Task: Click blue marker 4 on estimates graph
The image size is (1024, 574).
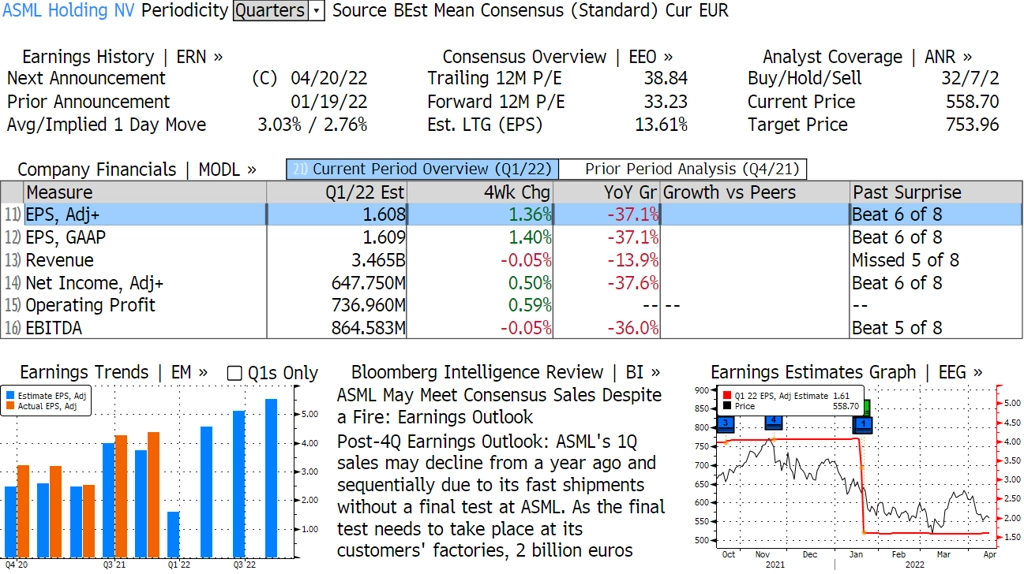Action: coord(773,421)
